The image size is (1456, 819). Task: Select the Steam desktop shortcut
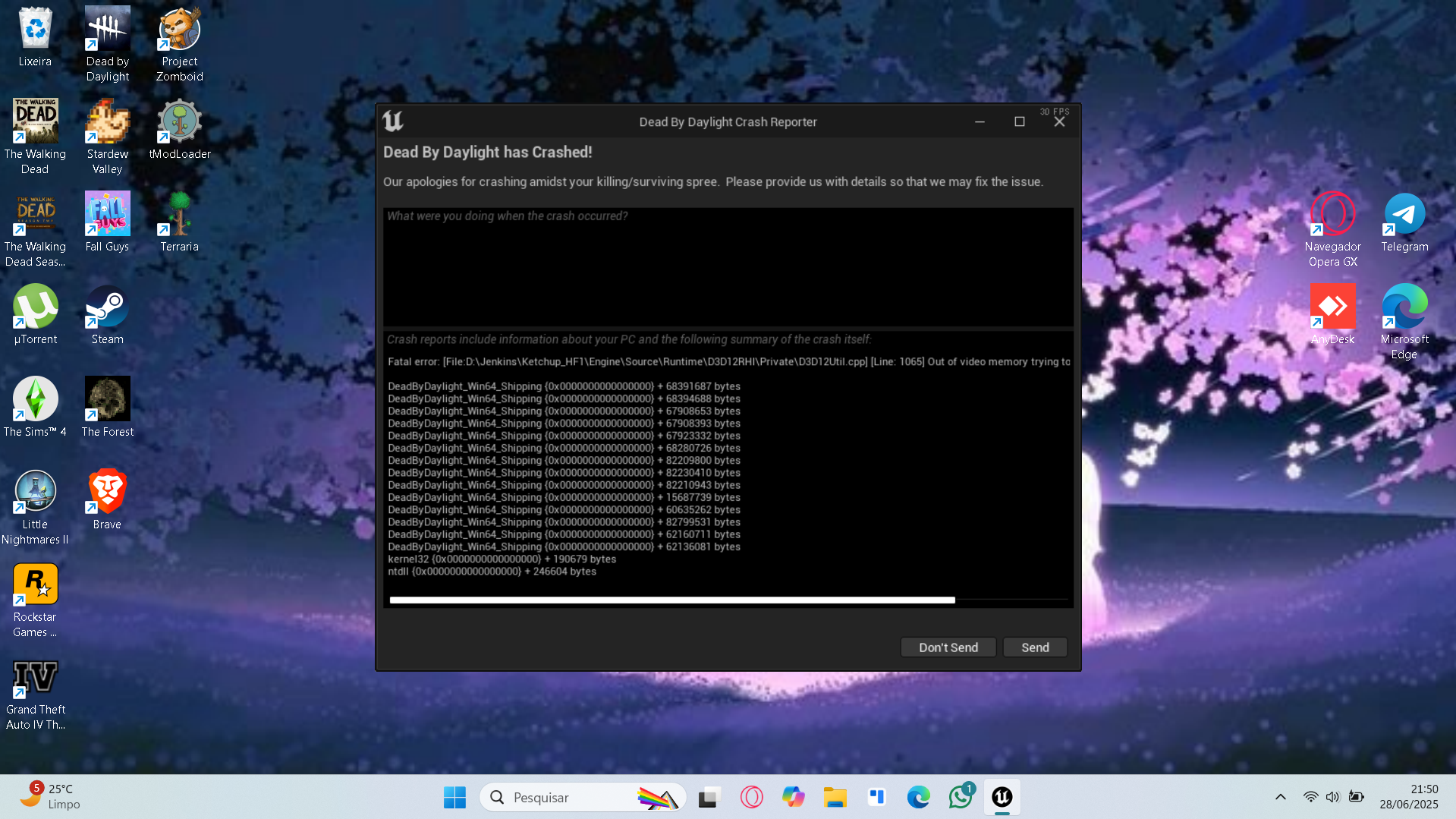point(107,314)
